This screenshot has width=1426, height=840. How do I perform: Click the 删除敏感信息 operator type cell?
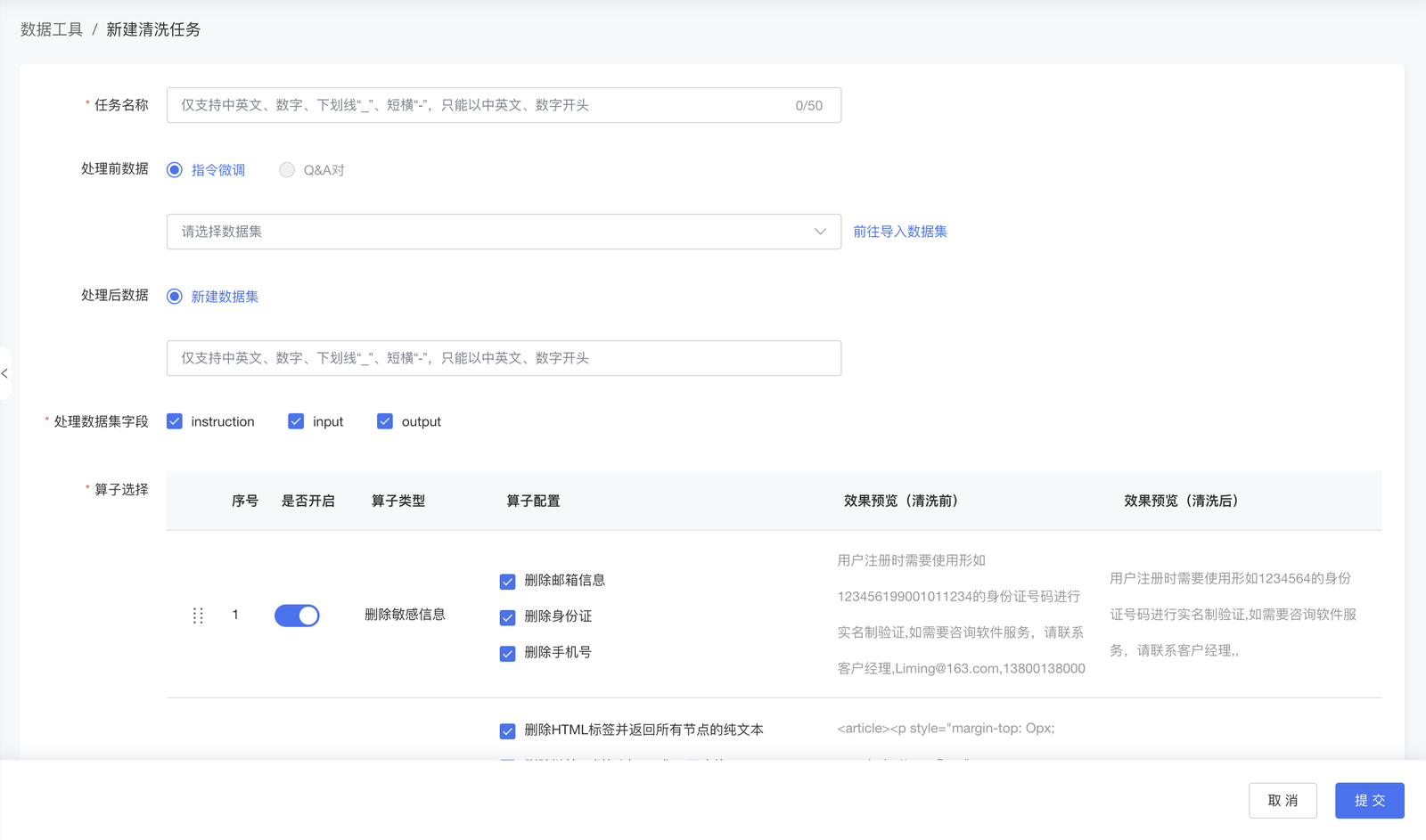(x=405, y=615)
